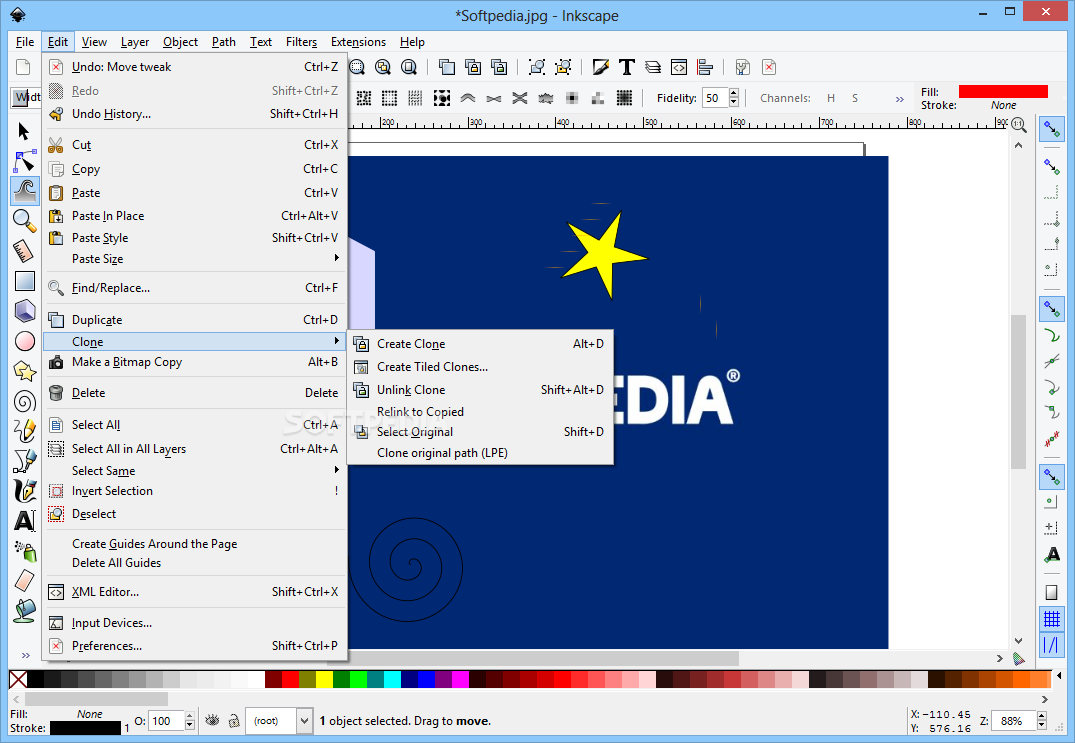Toggle Hue channel H button
1075x743 pixels.
(830, 98)
